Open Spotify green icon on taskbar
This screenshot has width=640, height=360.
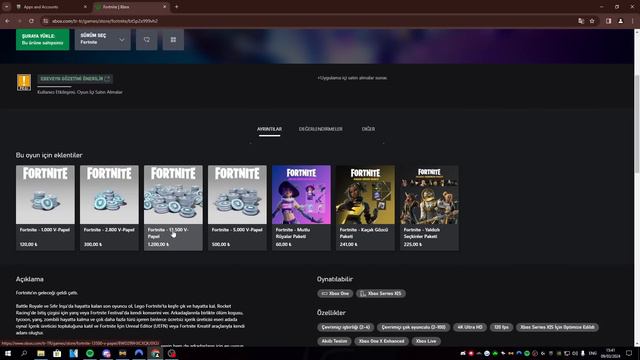[90, 353]
